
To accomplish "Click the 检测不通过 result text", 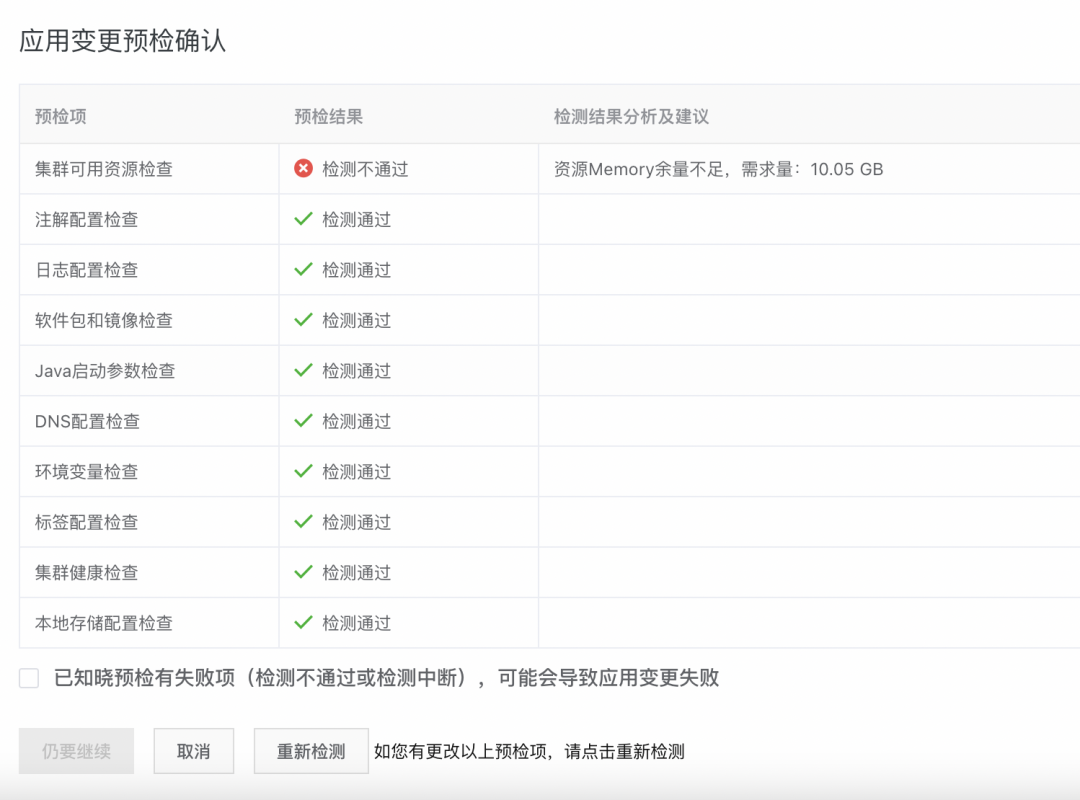I will pos(365,170).
